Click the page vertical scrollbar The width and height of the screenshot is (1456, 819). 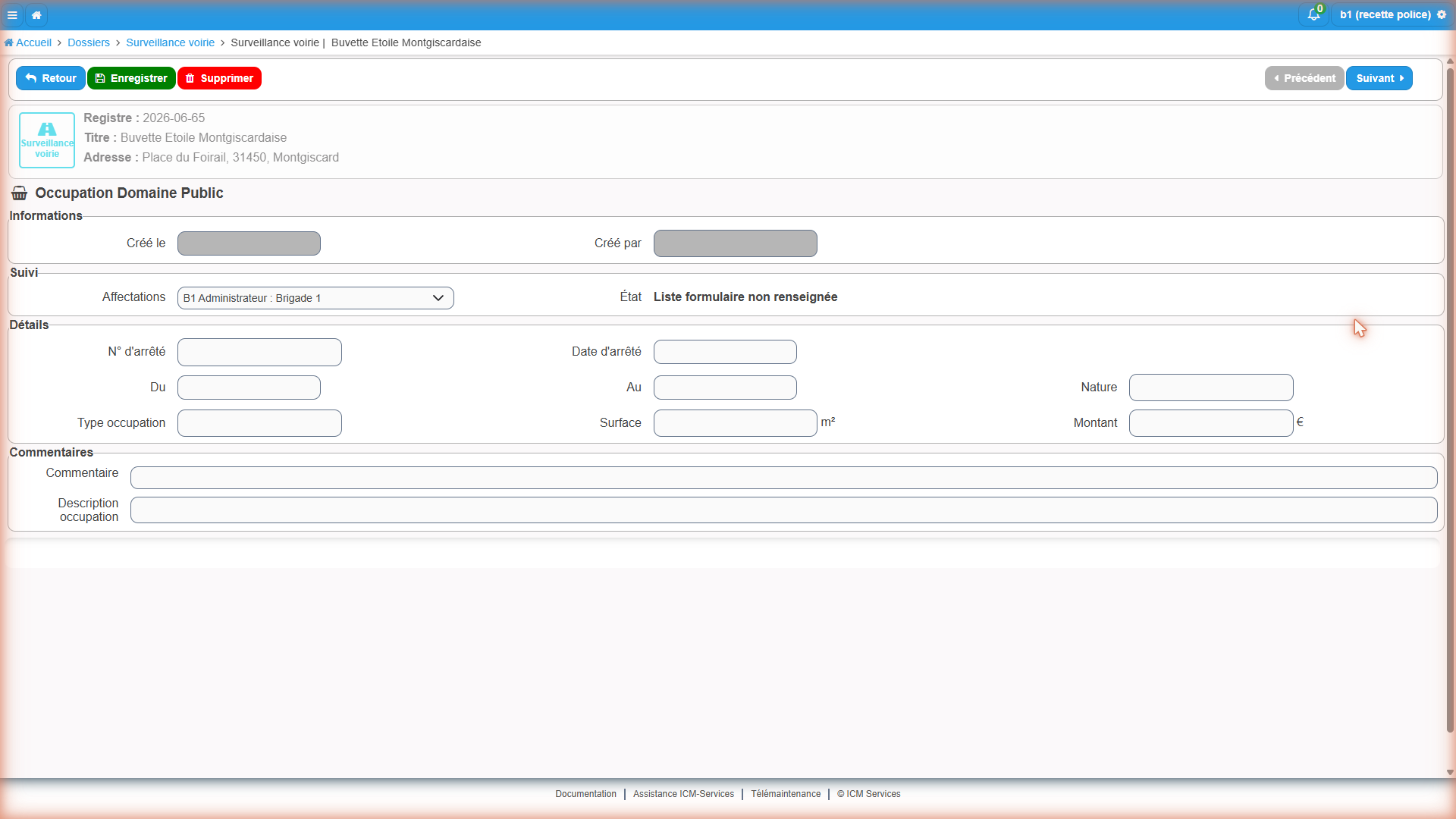coord(1450,400)
